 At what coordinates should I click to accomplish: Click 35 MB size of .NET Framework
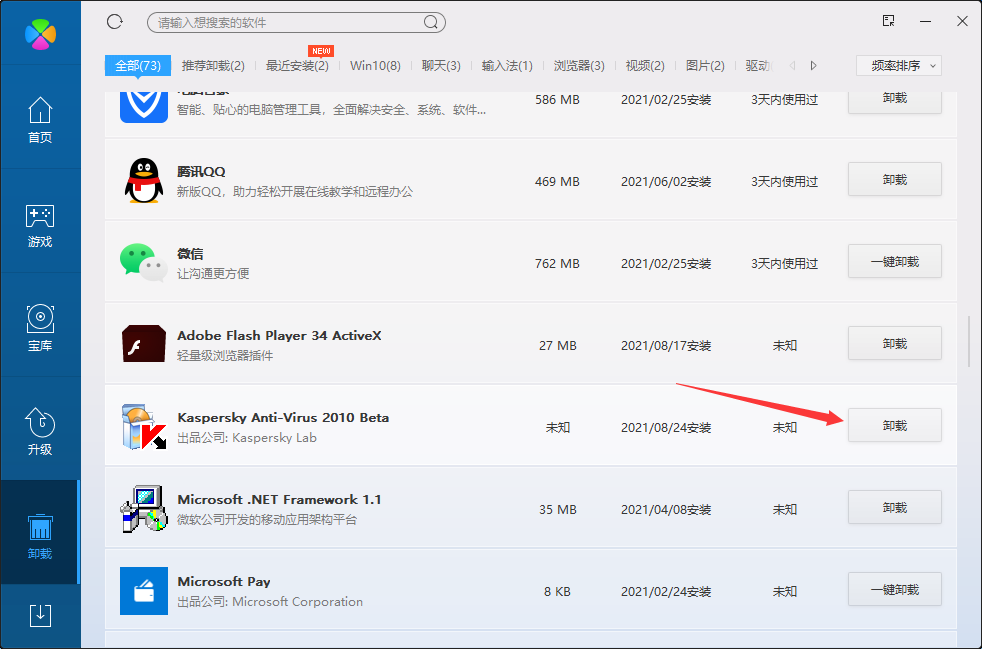coord(557,510)
